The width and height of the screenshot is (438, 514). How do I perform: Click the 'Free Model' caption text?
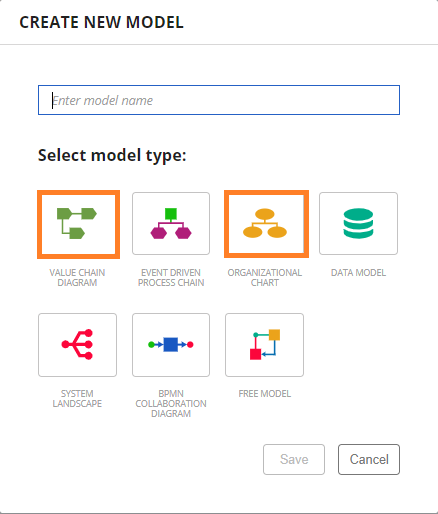(265, 394)
